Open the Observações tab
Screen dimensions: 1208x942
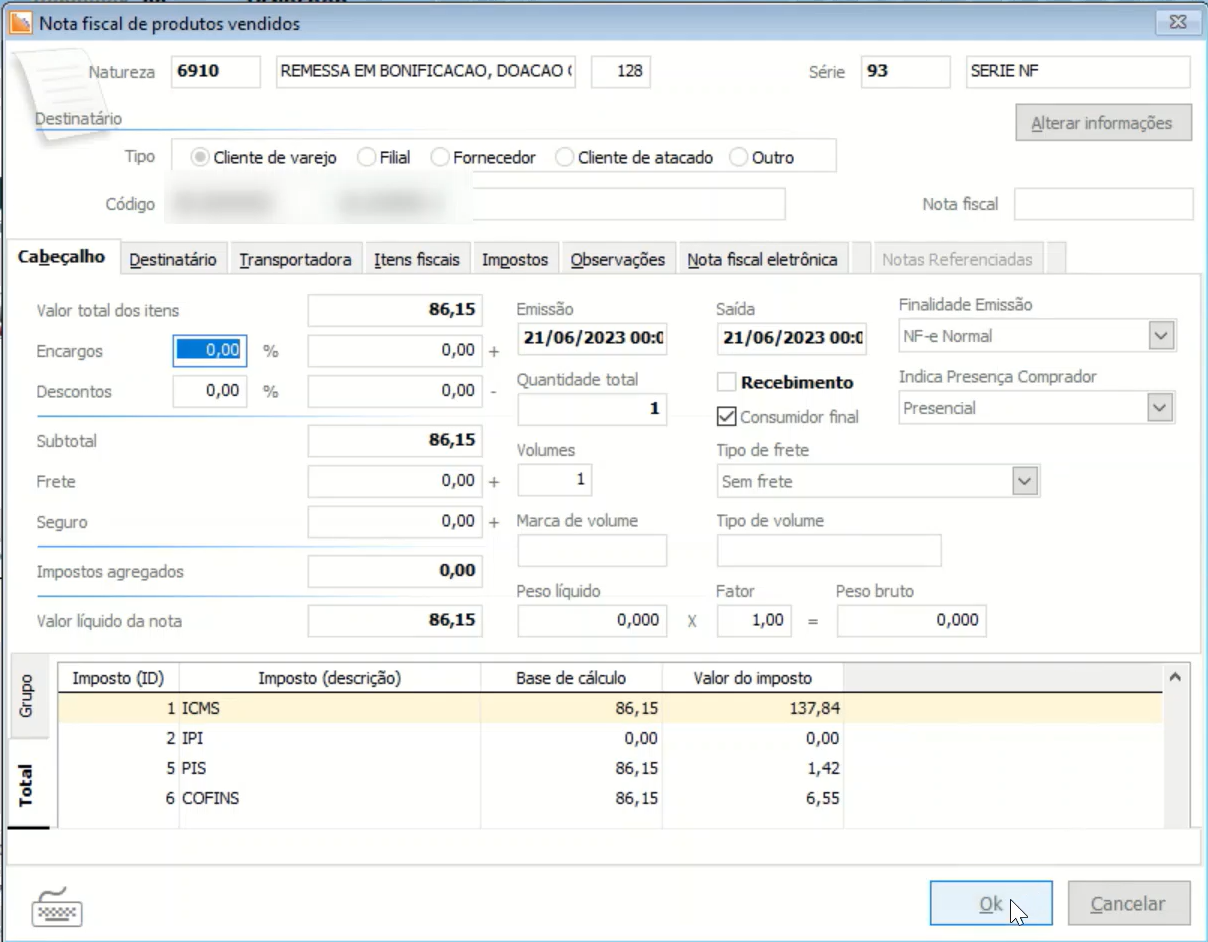coord(618,260)
